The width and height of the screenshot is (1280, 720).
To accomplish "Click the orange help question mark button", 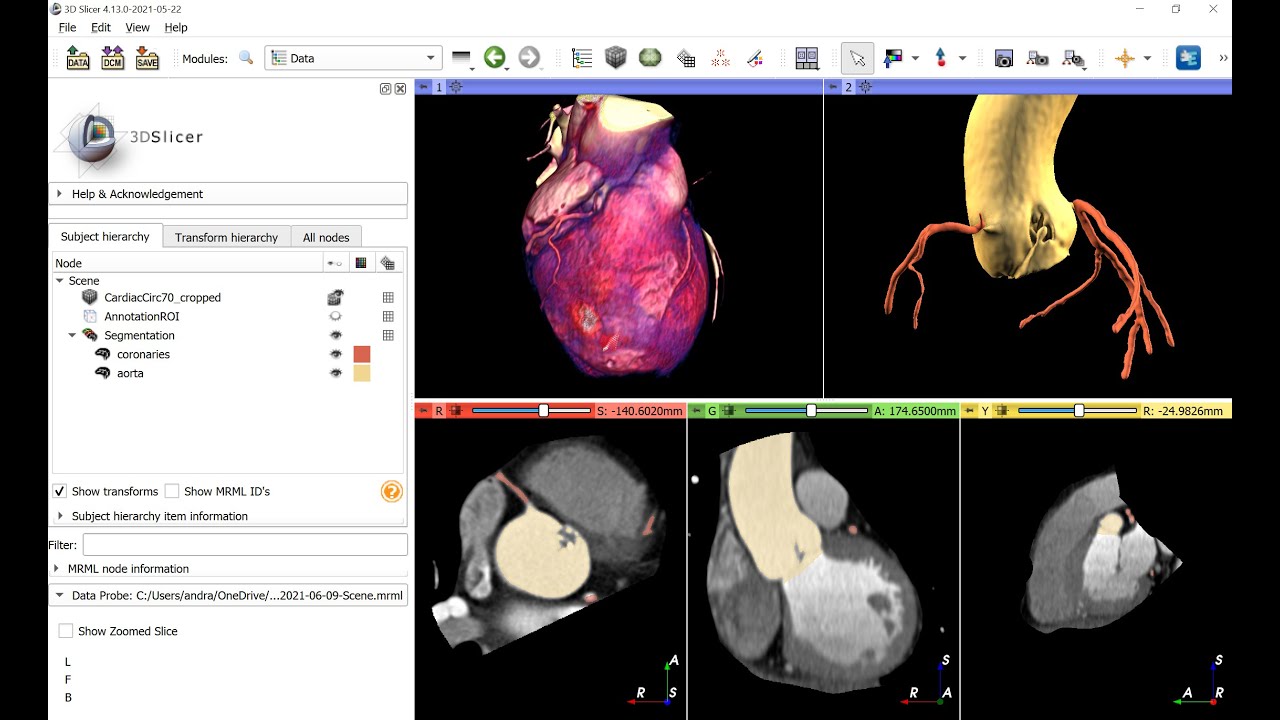I will point(392,491).
